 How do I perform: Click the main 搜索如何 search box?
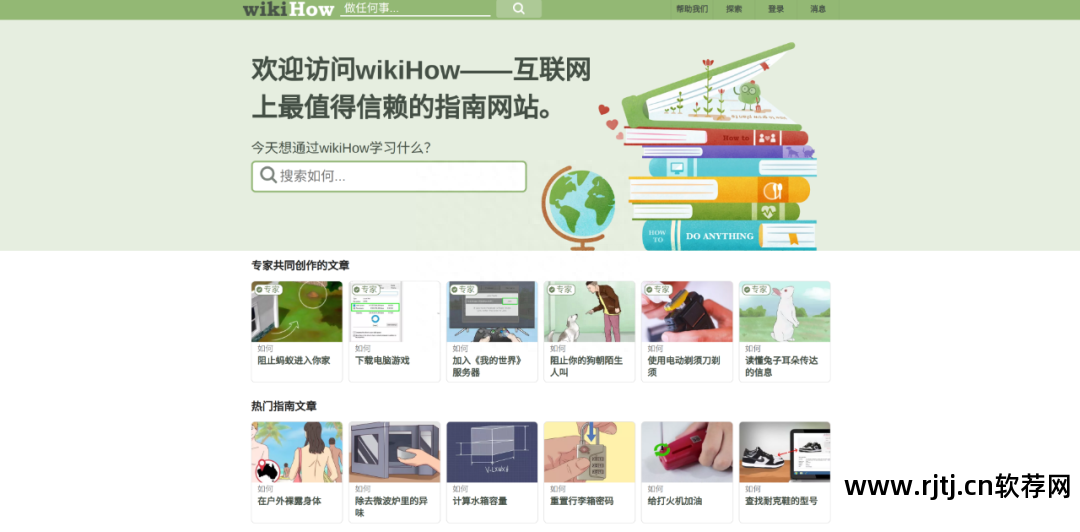pyautogui.click(x=388, y=176)
